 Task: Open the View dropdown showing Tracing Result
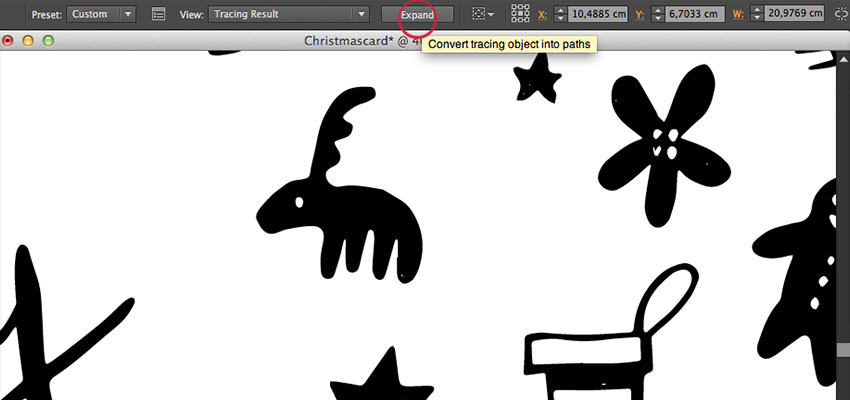point(289,14)
